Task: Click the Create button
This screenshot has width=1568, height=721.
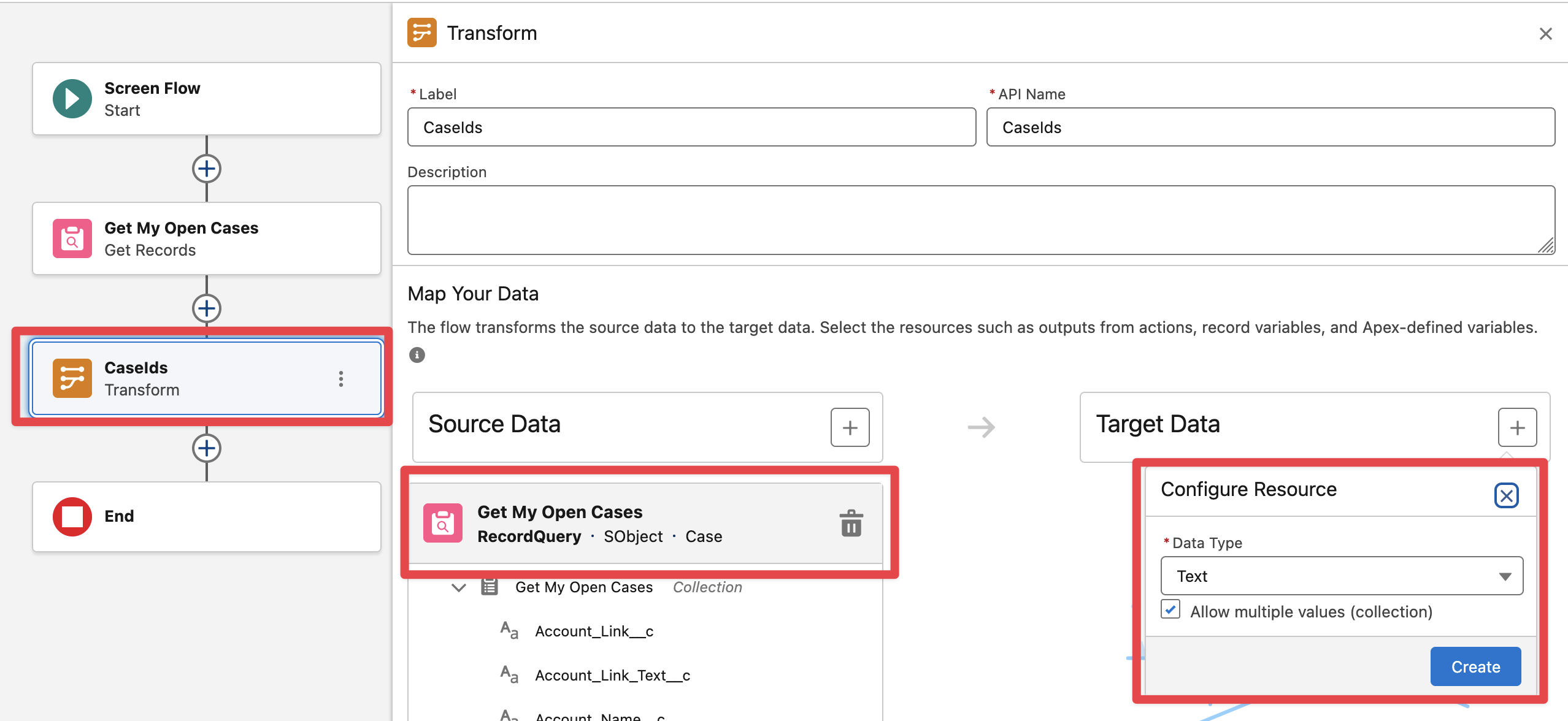Action: [1475, 666]
